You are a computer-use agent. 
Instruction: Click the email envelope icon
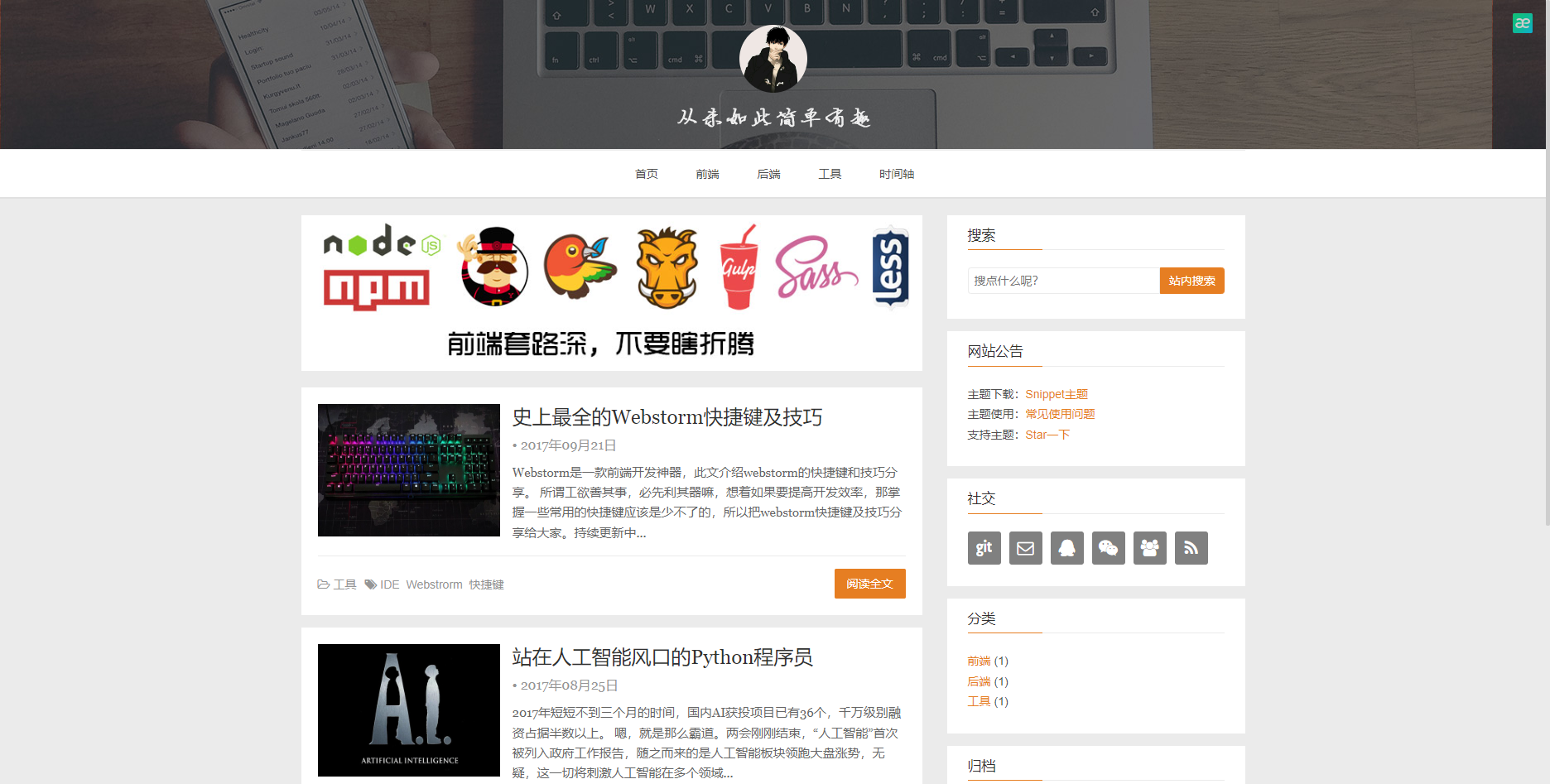coord(1025,547)
